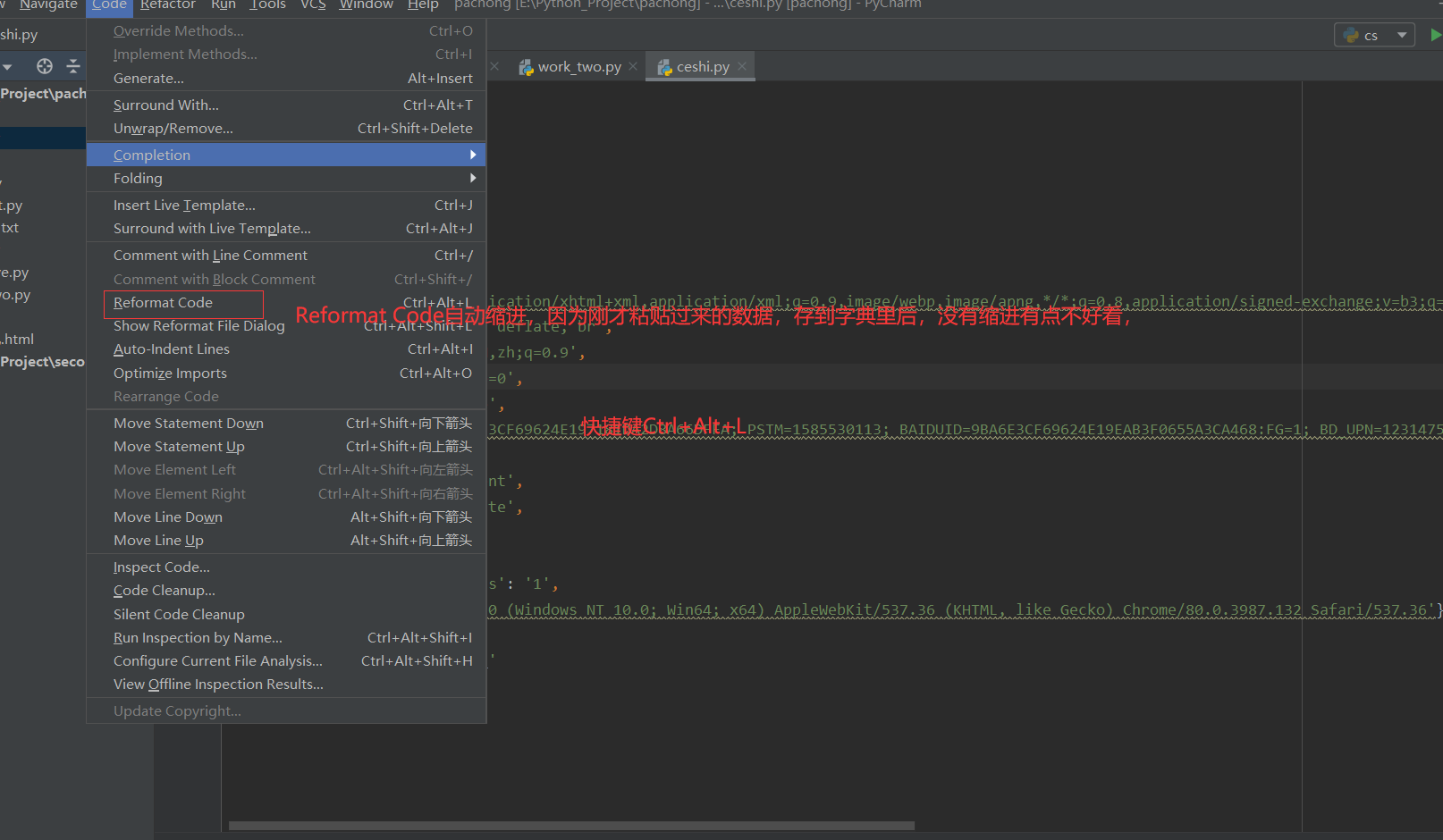Click the green Run button

(x=1436, y=35)
